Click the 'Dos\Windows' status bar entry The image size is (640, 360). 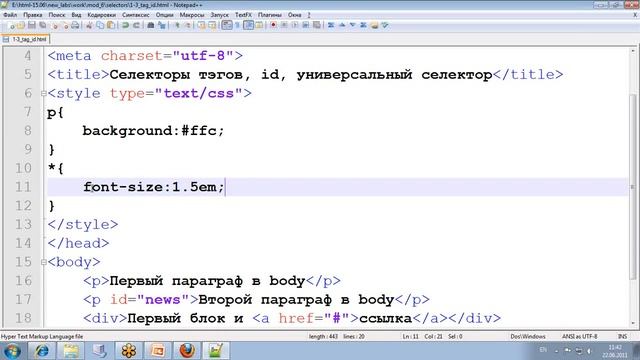point(528,337)
